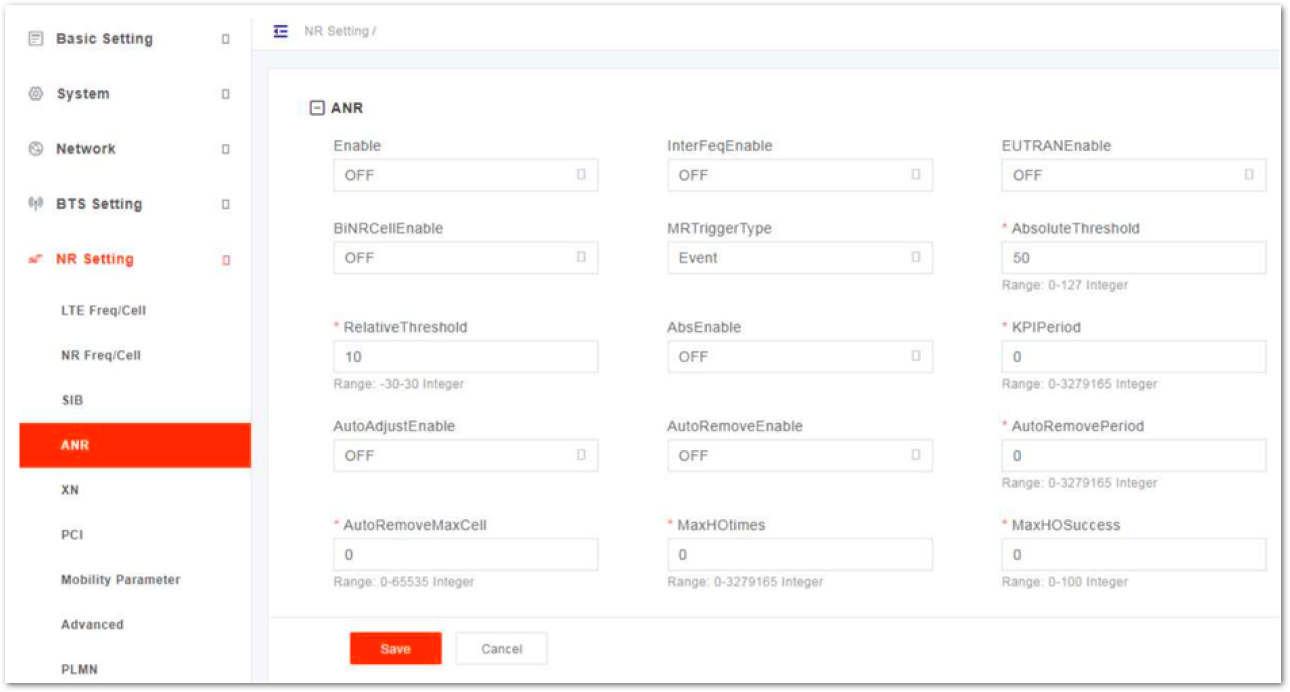Viewport: 1290px width, 692px height.
Task: Click the BTS Setting antenna icon
Action: pyautogui.click(x=36, y=204)
